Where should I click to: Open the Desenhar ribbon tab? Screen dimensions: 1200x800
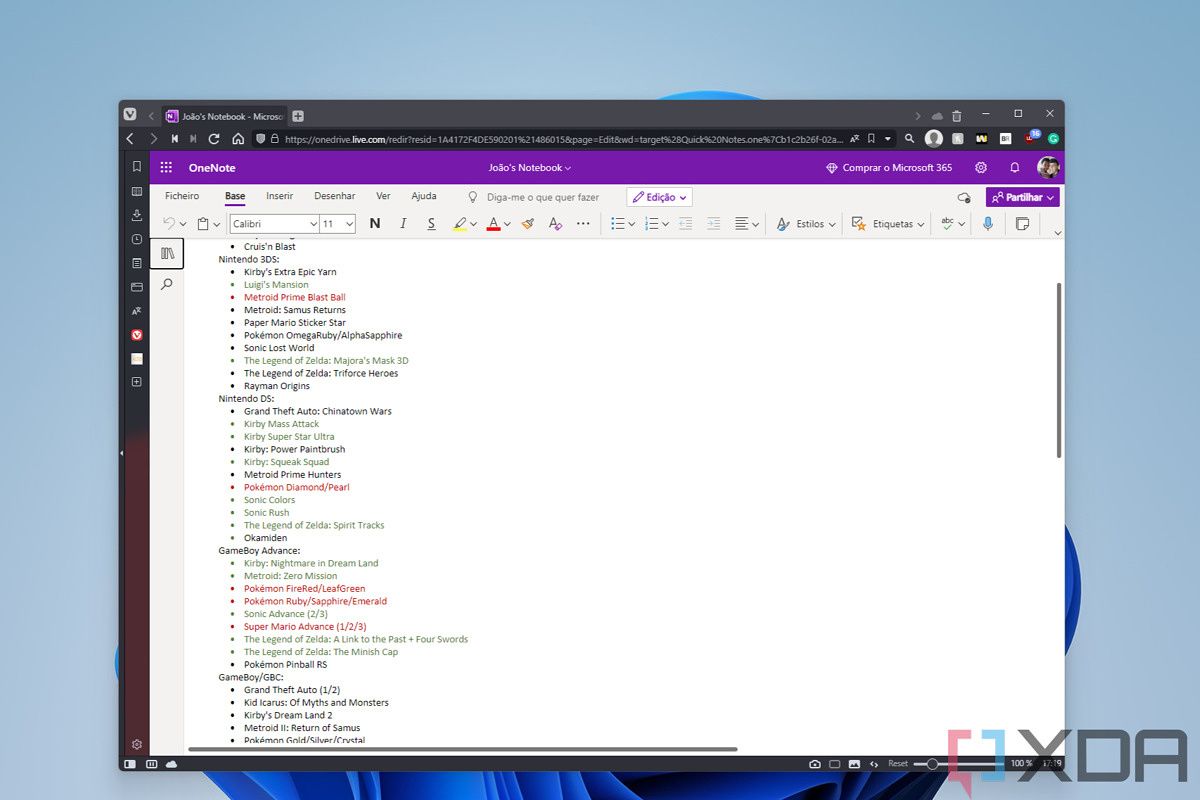(334, 196)
